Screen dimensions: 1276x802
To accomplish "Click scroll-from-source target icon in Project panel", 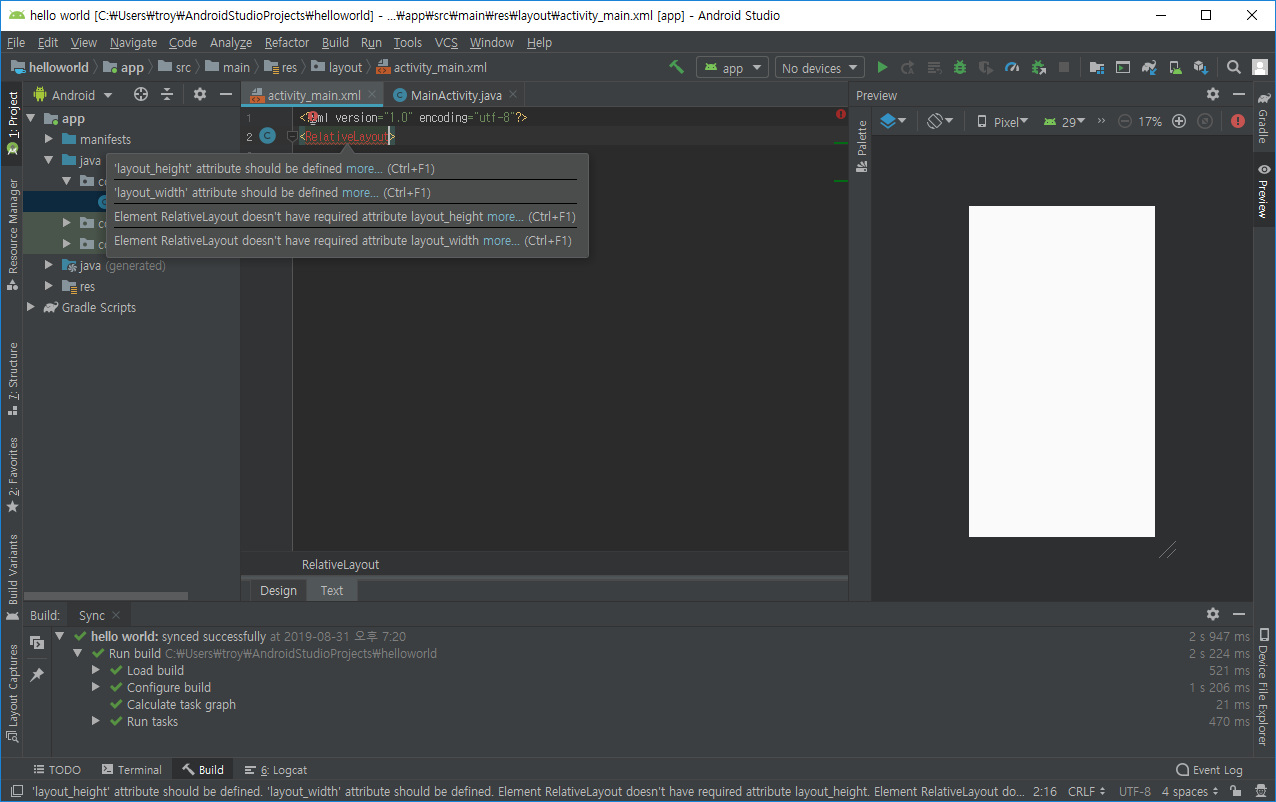I will [x=141, y=94].
